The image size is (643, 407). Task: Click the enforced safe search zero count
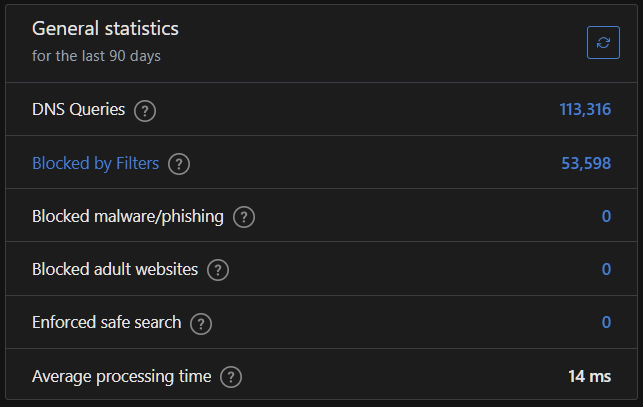tap(606, 322)
